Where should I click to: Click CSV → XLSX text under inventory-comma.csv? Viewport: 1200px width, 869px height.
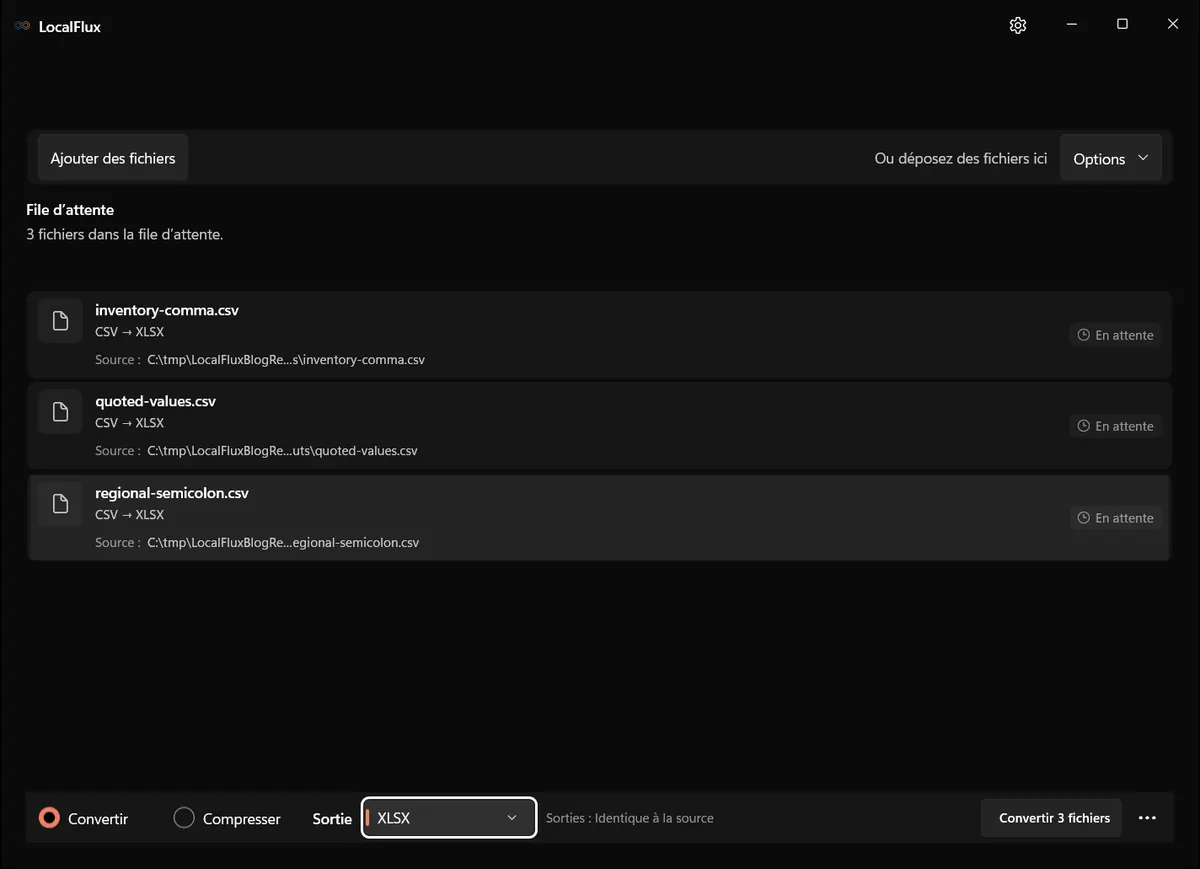[130, 332]
